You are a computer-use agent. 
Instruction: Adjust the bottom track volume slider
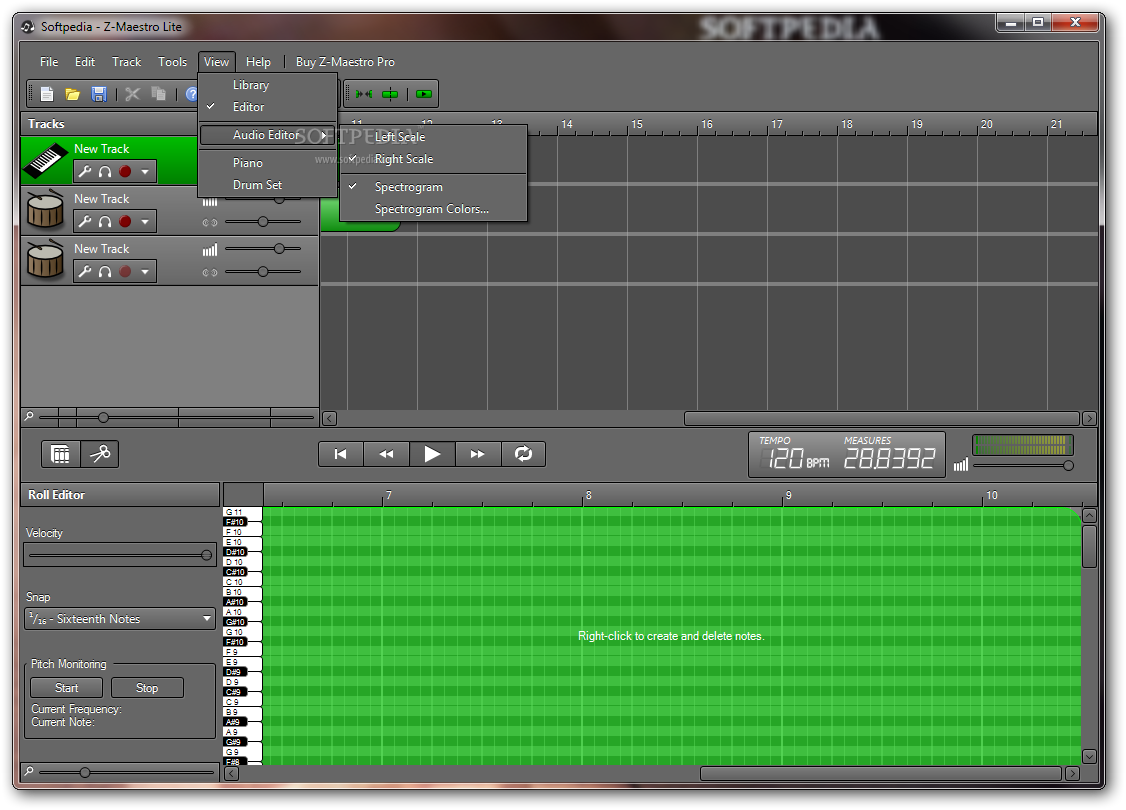[x=263, y=249]
